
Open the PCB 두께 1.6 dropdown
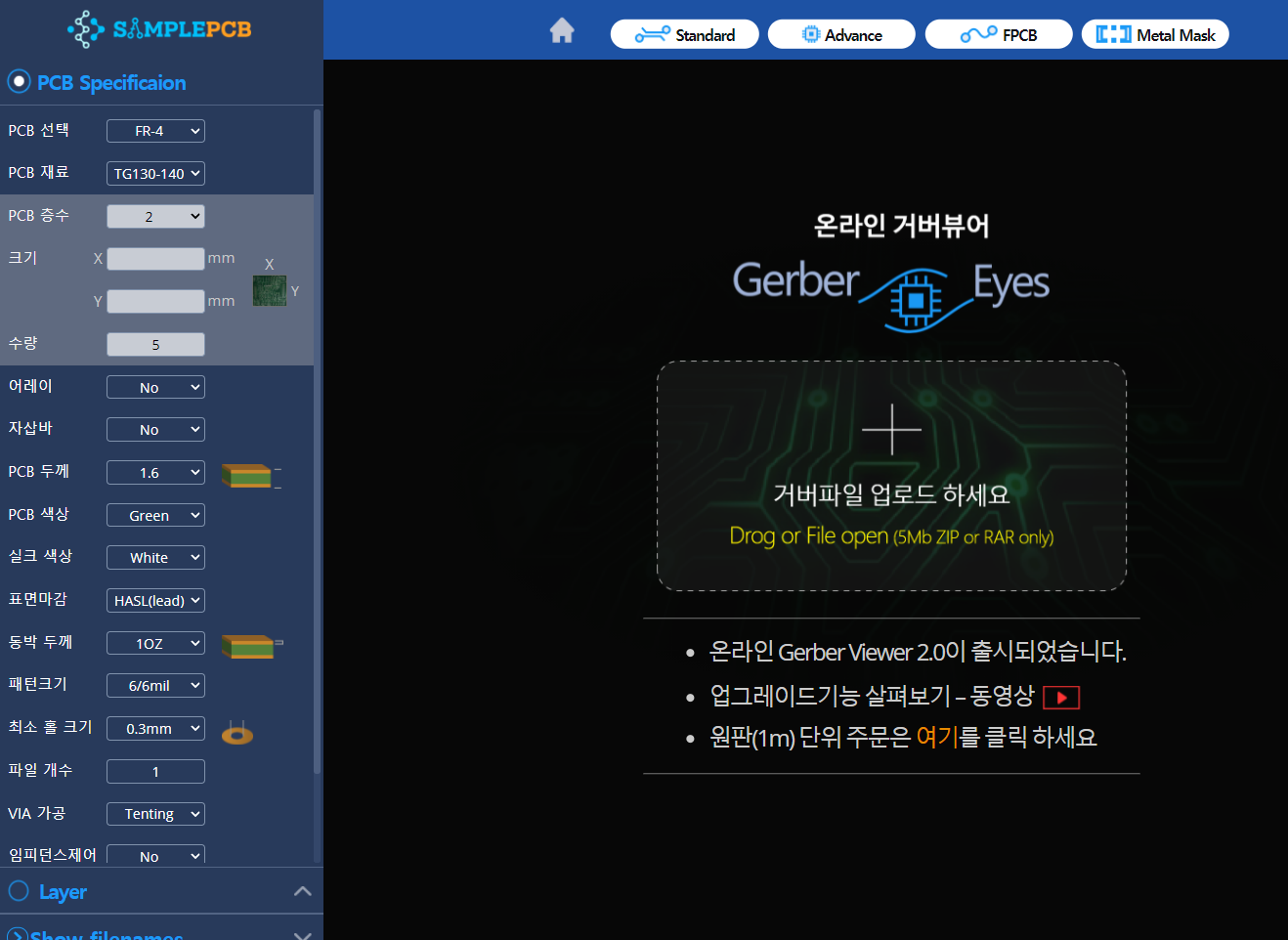(155, 473)
